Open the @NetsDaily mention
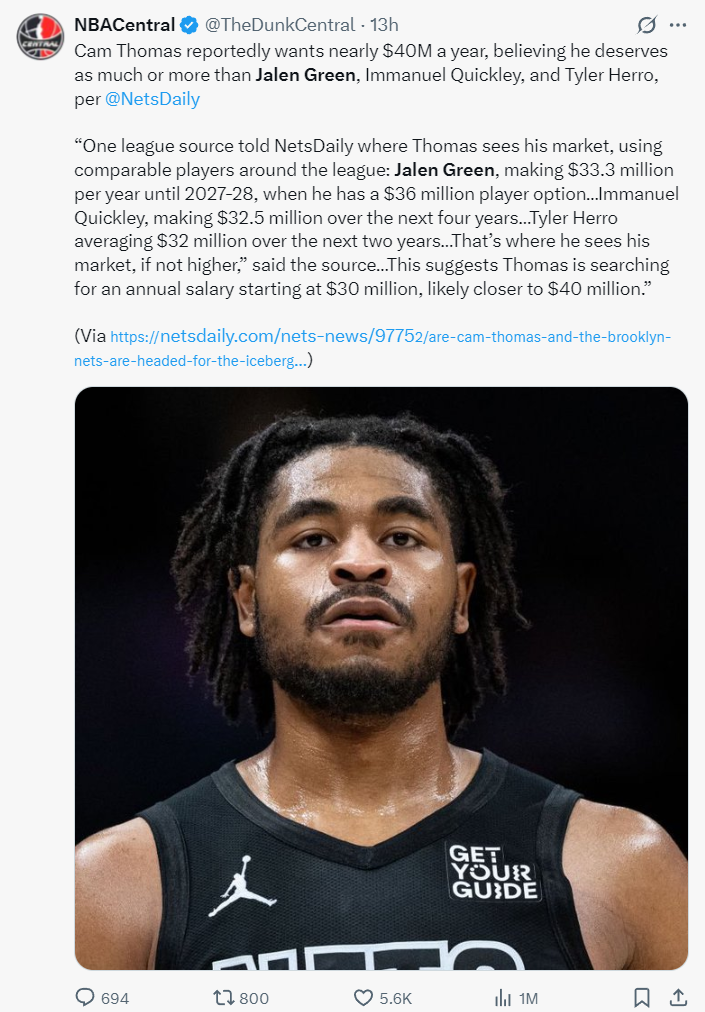Image resolution: width=705 pixels, height=1012 pixels. (152, 99)
